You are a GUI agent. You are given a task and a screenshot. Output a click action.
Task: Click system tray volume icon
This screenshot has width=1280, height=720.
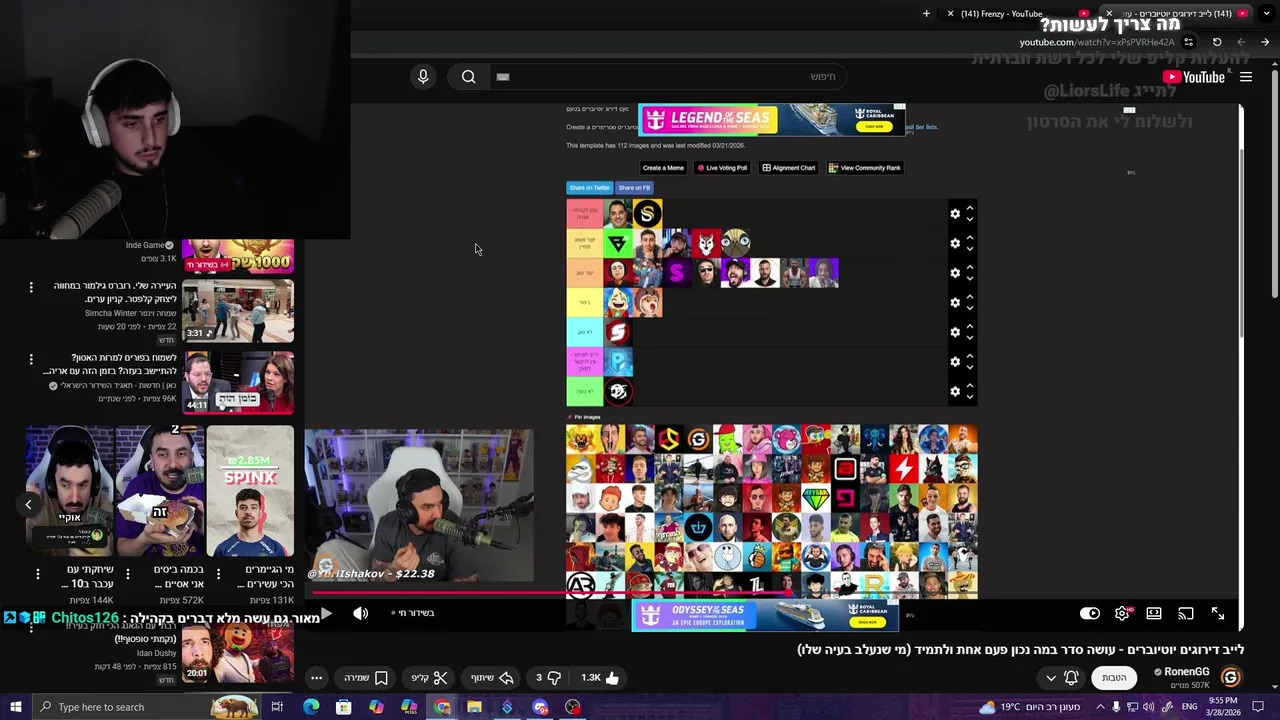tap(1149, 707)
